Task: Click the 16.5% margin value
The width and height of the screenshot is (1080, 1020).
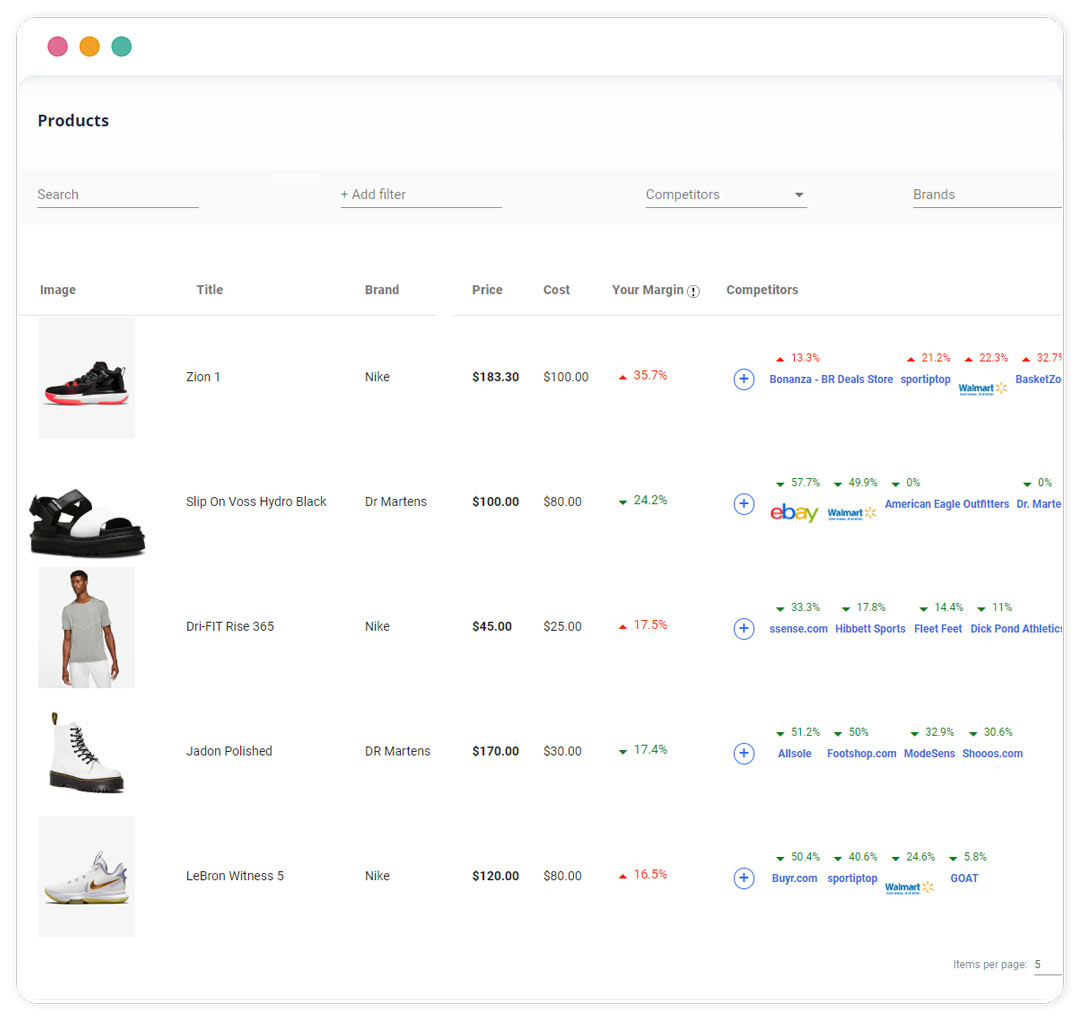Action: coord(650,874)
